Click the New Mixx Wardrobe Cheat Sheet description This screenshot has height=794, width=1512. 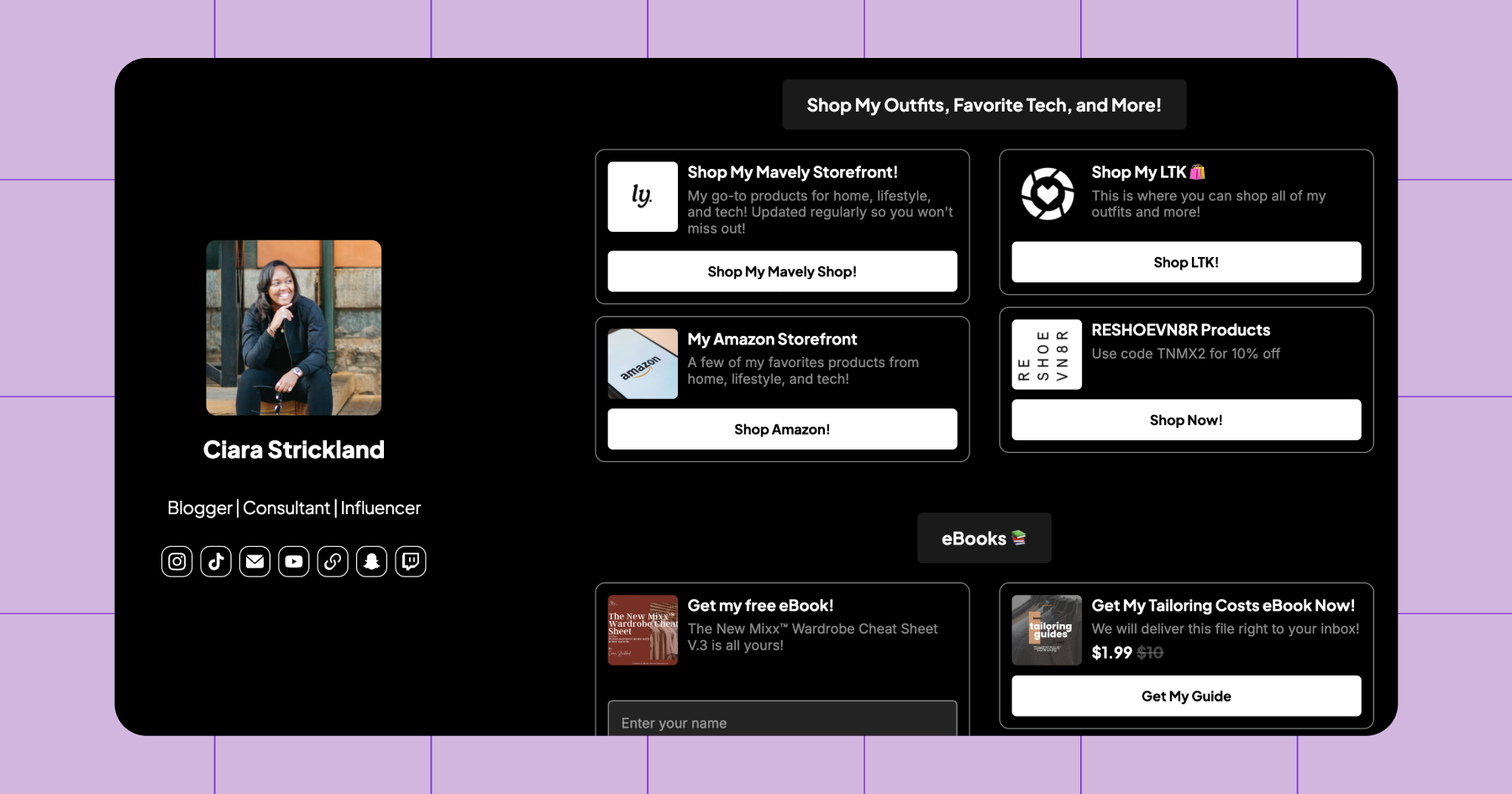(x=812, y=637)
